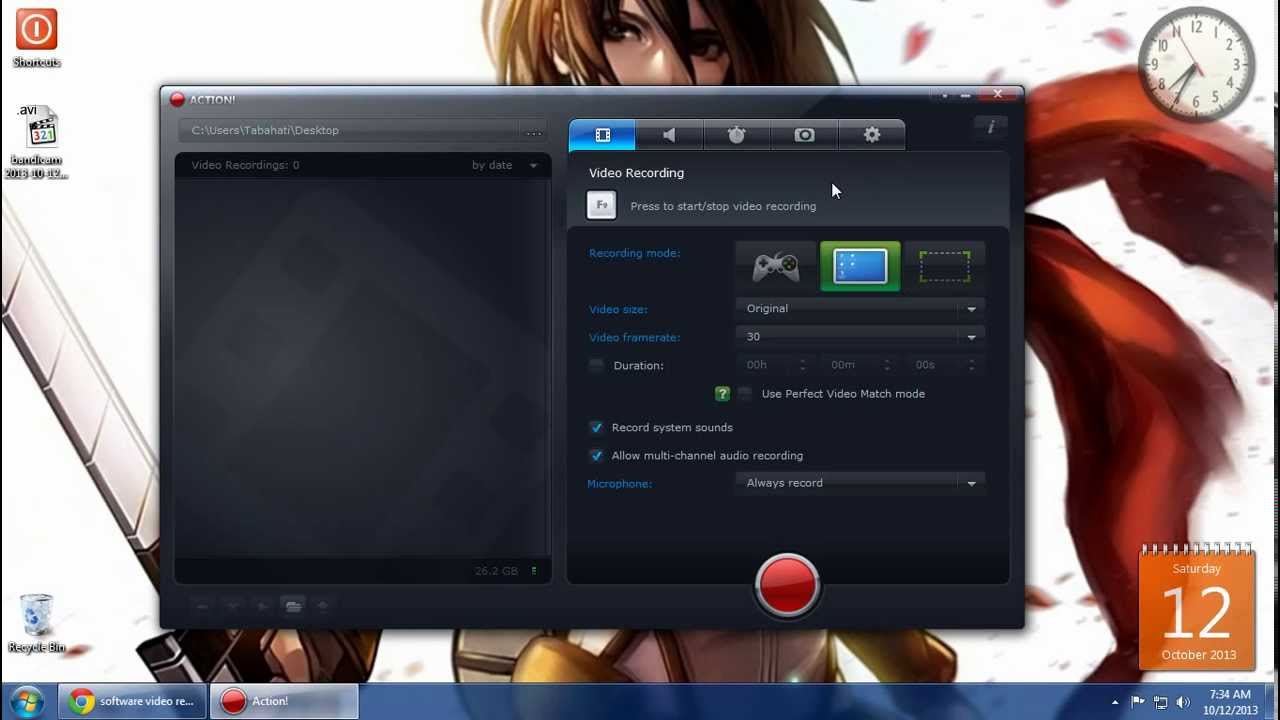
Task: Uncheck Allow multi-channel audio recording
Action: point(597,455)
